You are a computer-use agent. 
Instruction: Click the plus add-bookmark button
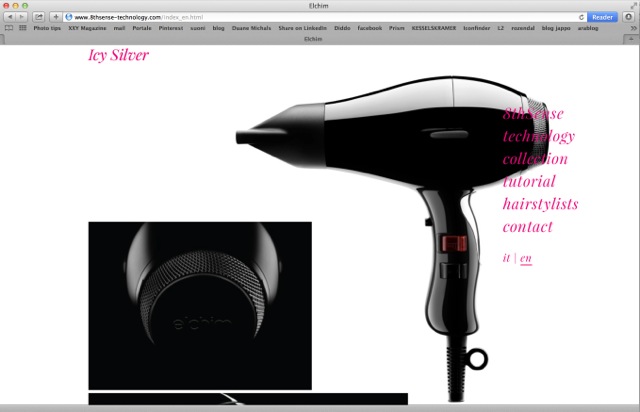point(55,17)
